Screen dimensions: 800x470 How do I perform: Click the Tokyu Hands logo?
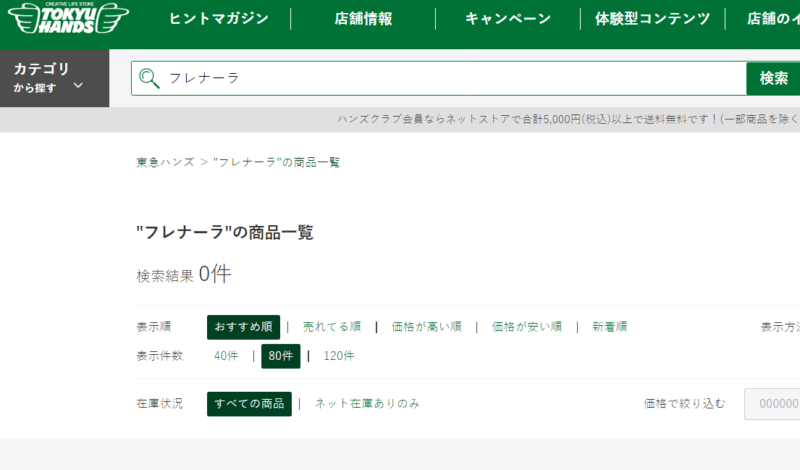click(68, 18)
